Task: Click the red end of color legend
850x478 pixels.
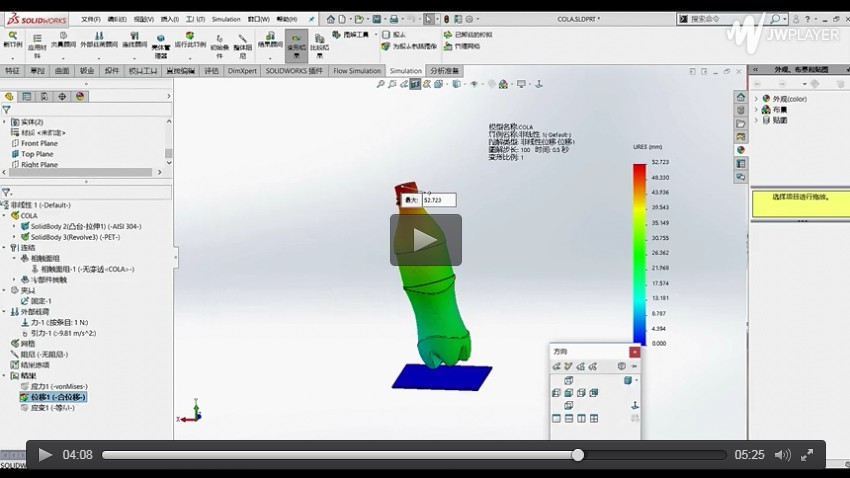Action: [639, 170]
